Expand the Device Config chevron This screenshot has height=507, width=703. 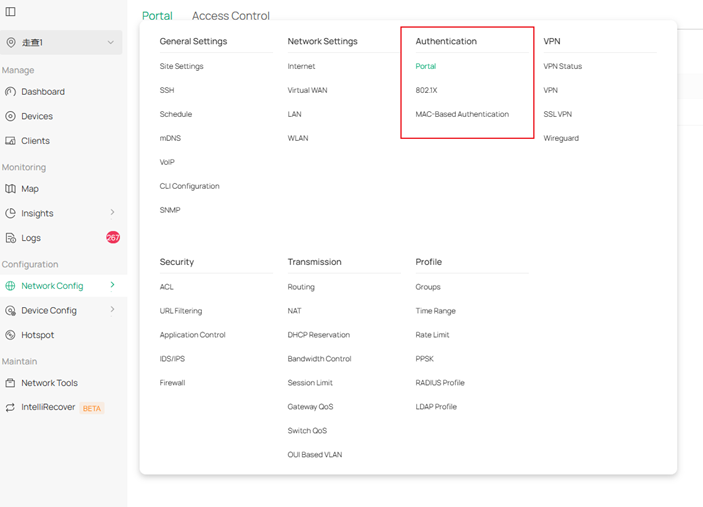tap(112, 309)
